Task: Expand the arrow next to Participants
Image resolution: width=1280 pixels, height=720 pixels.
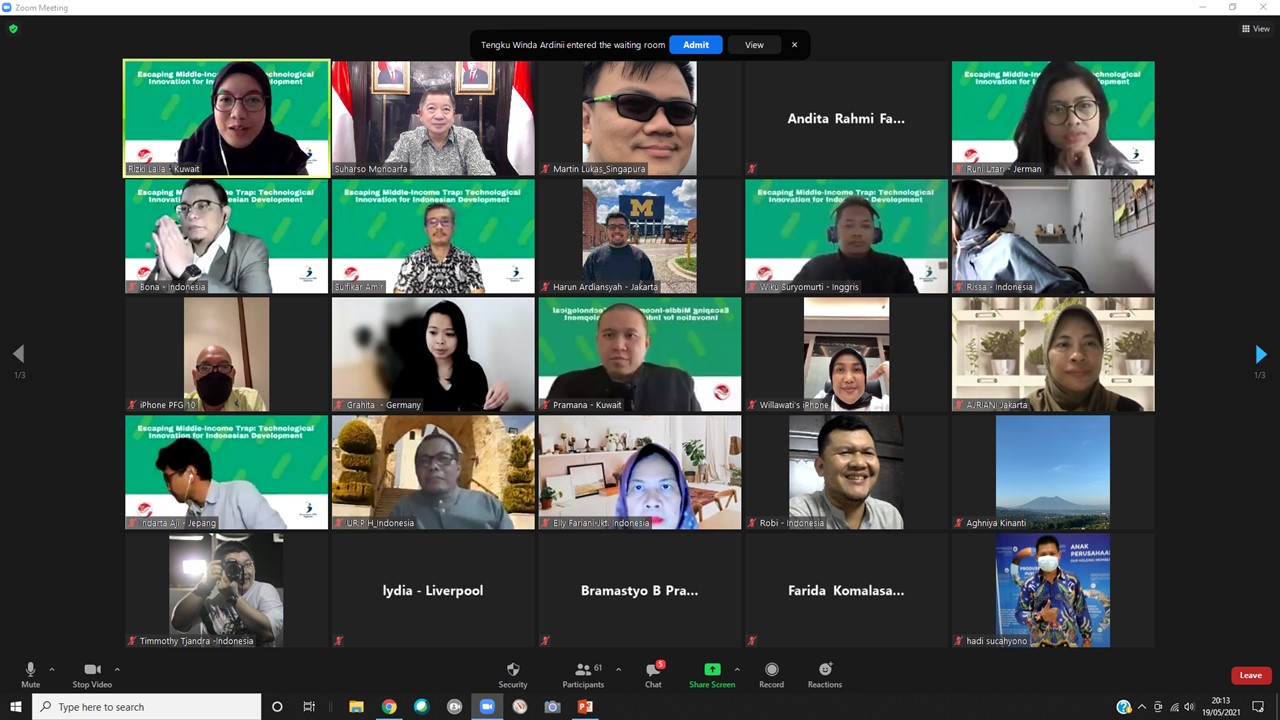Action: 618,669
